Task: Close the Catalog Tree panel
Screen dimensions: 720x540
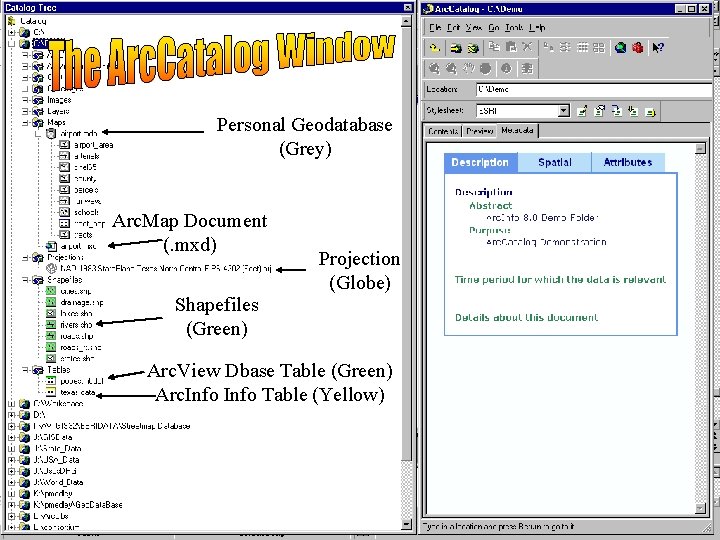Action: [x=407, y=7]
